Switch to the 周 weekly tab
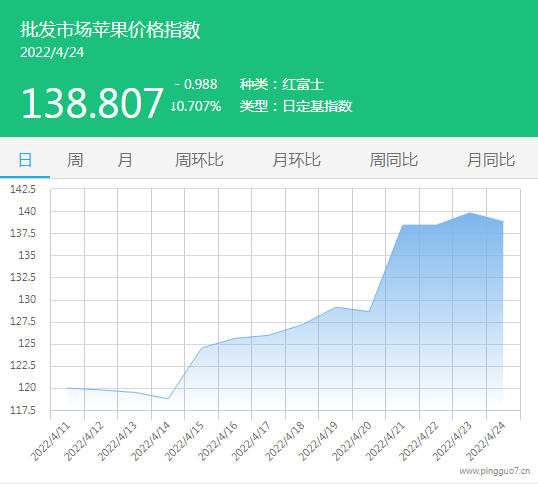 [x=75, y=160]
